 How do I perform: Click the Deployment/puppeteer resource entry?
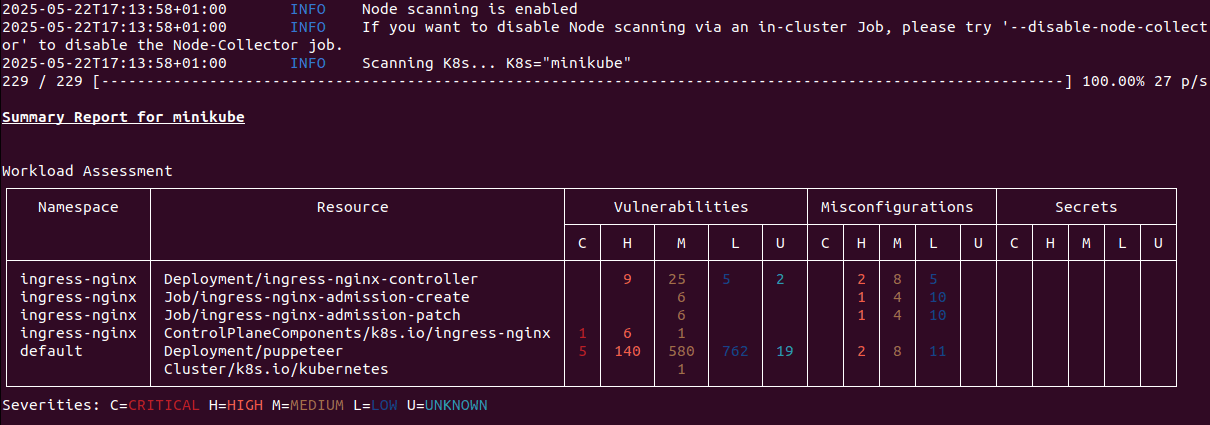coord(253,351)
